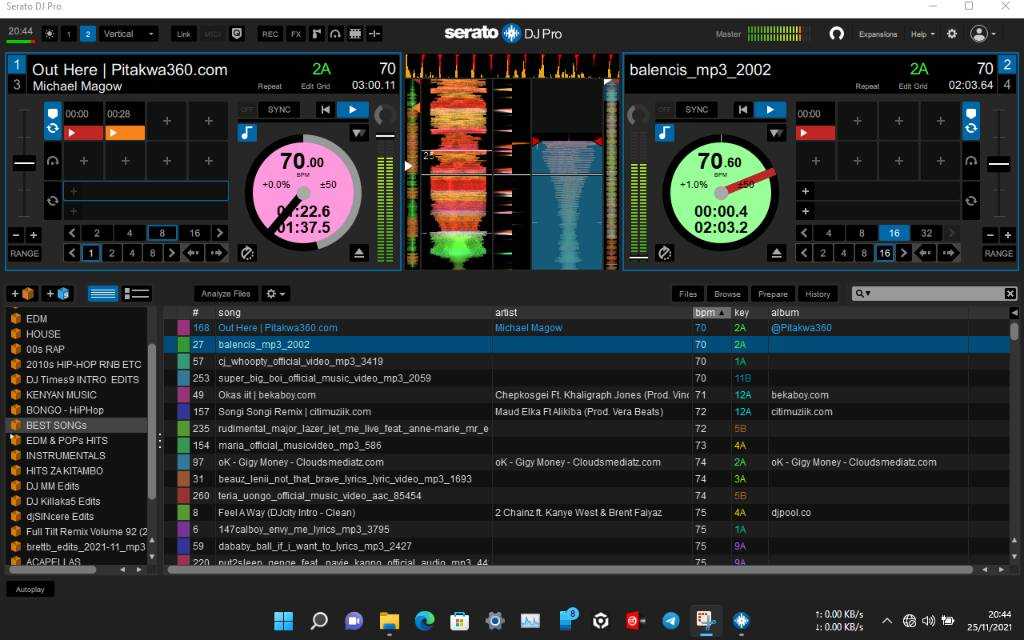Show next auto loop sizes on deck 1
1024x640 pixels.
(x=220, y=232)
